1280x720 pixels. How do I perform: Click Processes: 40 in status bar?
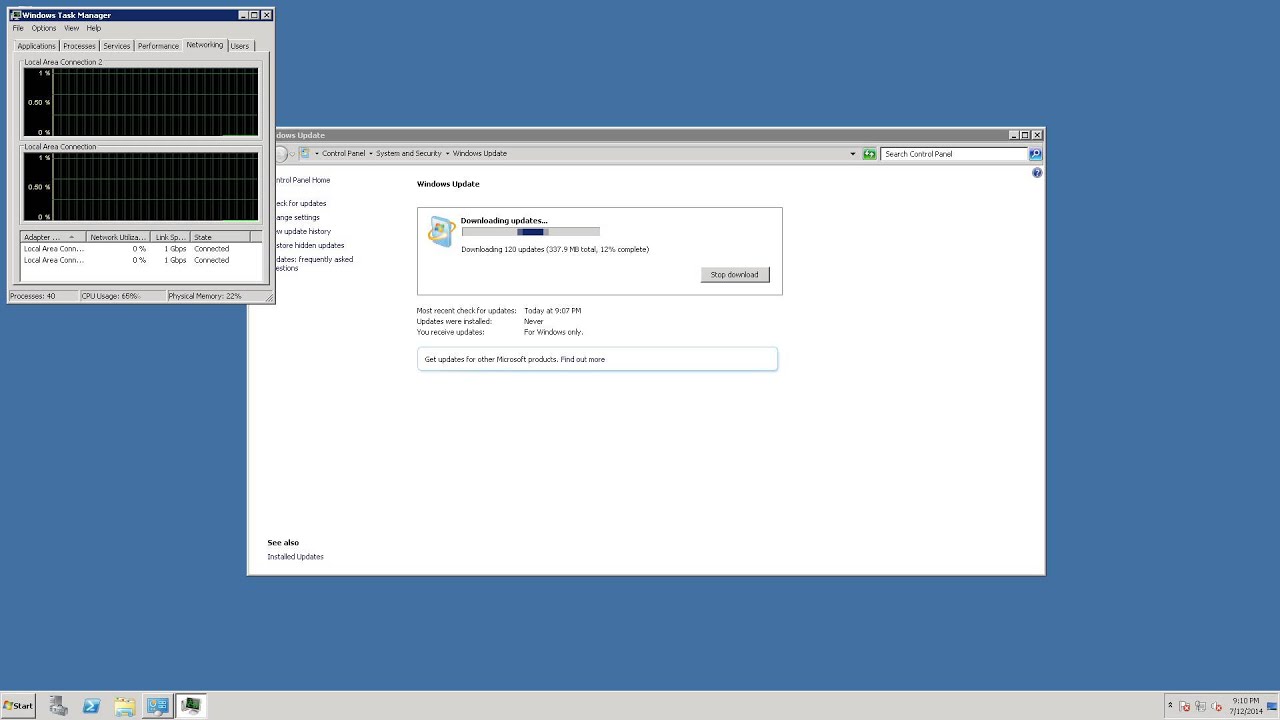point(43,296)
